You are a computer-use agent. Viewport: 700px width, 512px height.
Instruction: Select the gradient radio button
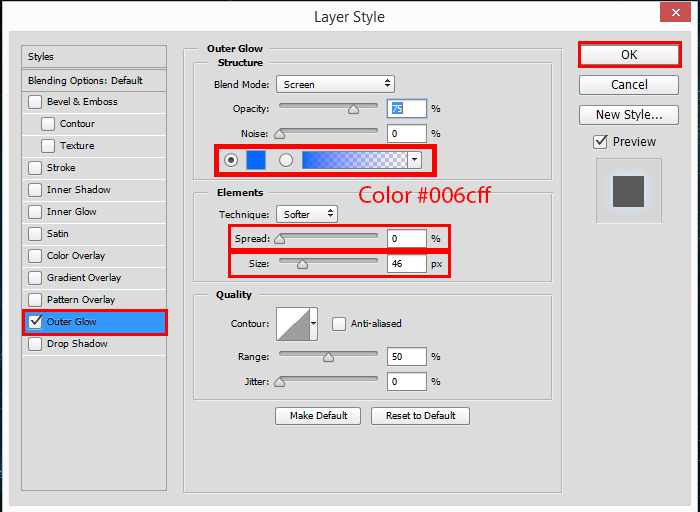click(x=286, y=159)
